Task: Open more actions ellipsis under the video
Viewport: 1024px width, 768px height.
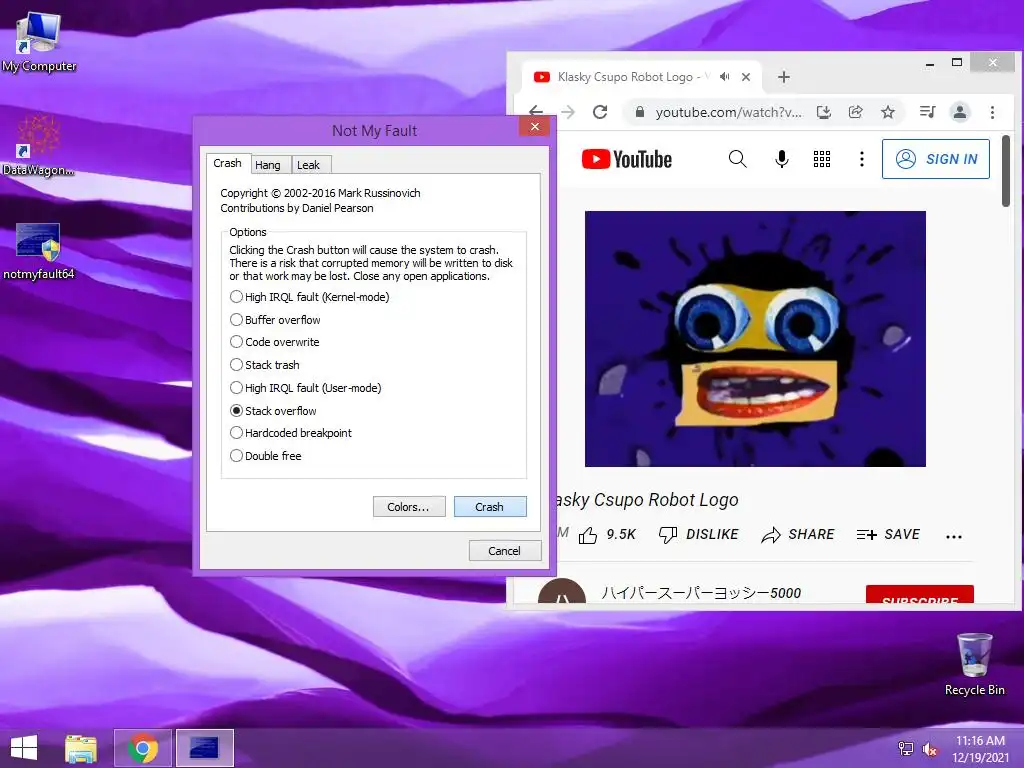Action: [953, 537]
